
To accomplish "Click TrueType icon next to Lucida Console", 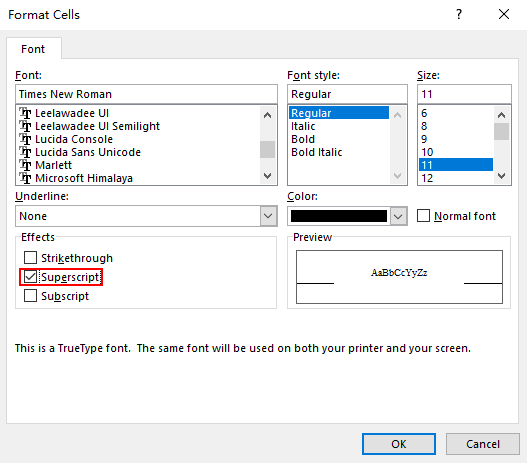I will [x=26, y=139].
